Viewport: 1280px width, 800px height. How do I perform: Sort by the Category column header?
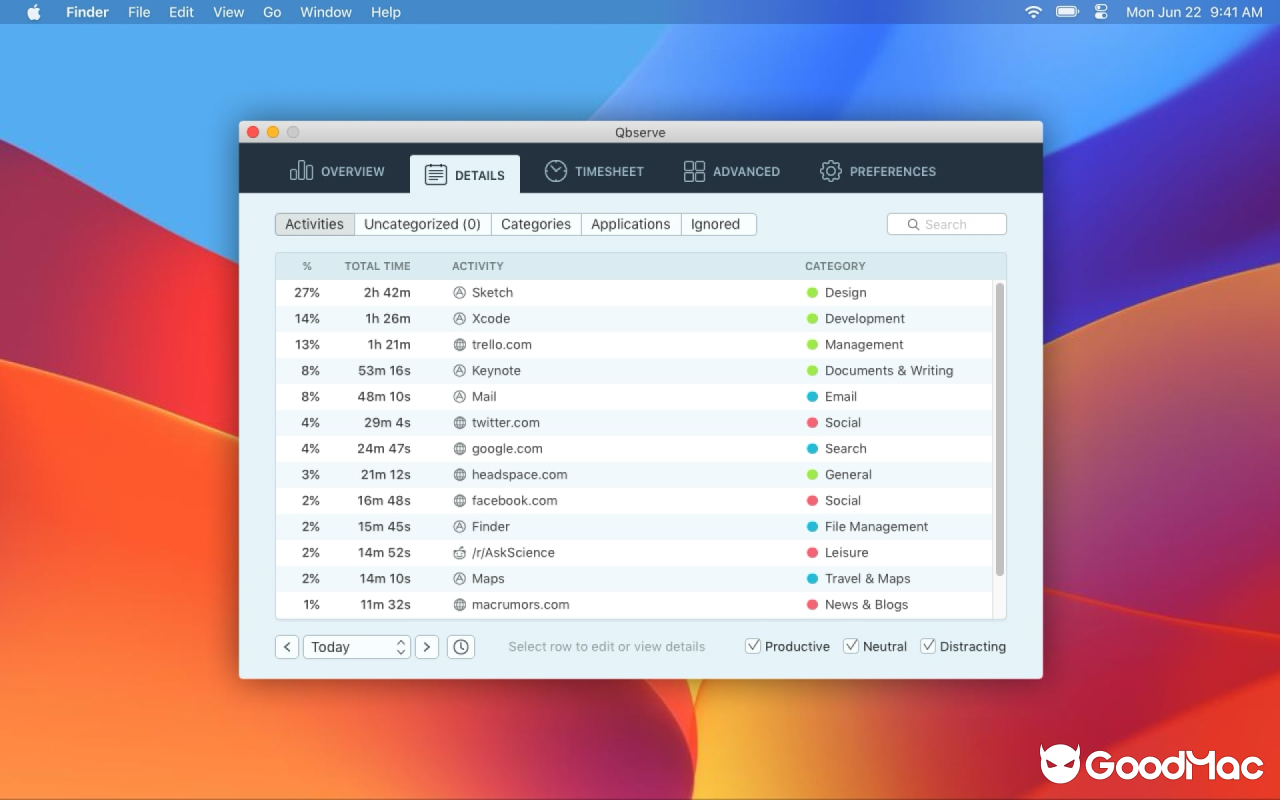[835, 266]
